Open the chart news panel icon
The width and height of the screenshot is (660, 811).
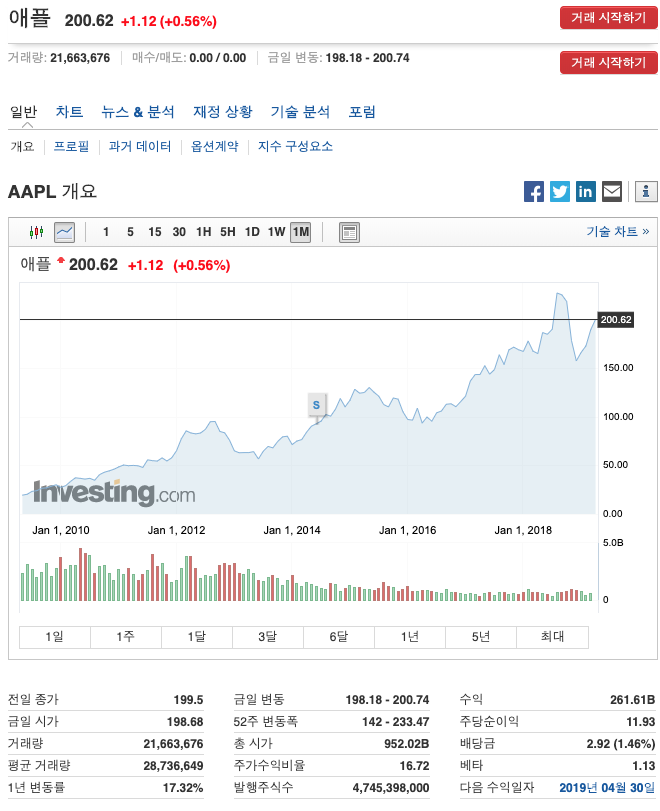coord(349,232)
